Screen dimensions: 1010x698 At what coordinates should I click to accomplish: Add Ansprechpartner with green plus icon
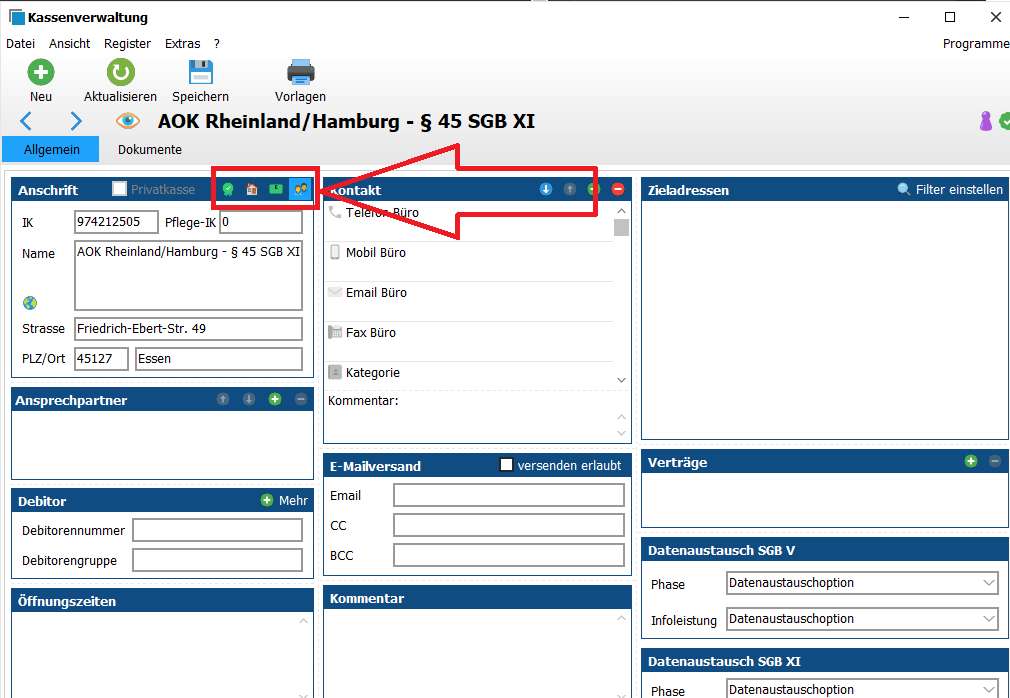pyautogui.click(x=275, y=399)
